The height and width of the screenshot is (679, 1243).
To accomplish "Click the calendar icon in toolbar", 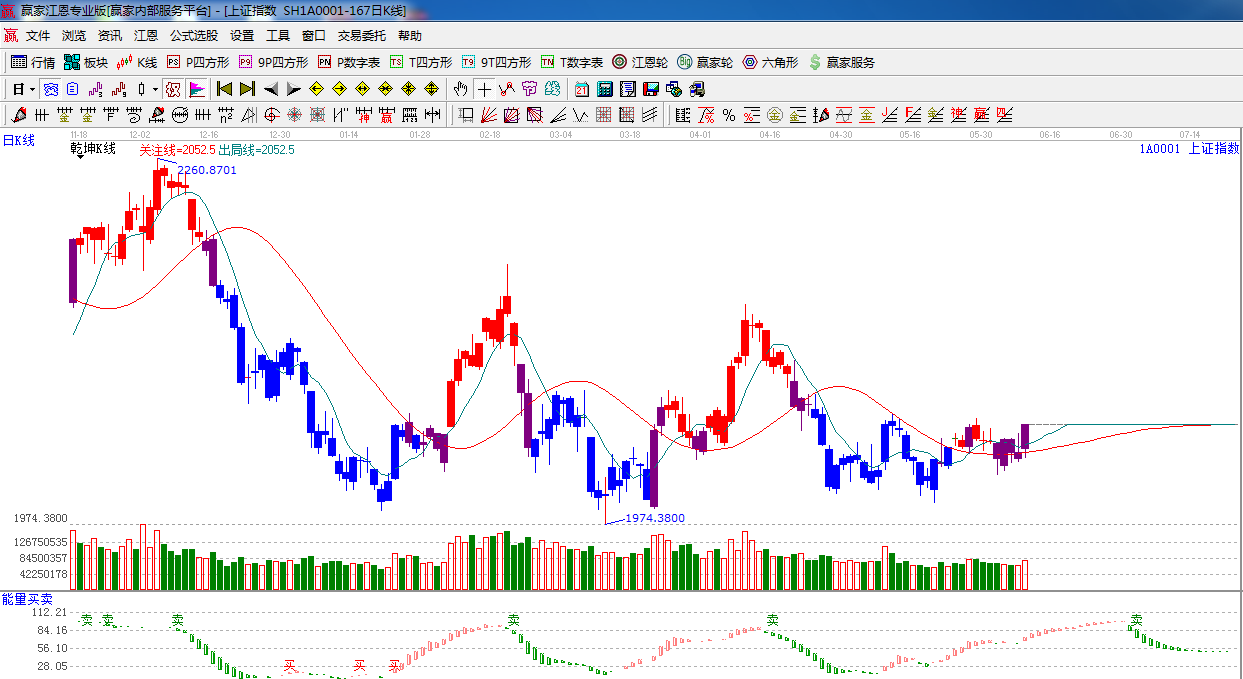I will [x=581, y=89].
